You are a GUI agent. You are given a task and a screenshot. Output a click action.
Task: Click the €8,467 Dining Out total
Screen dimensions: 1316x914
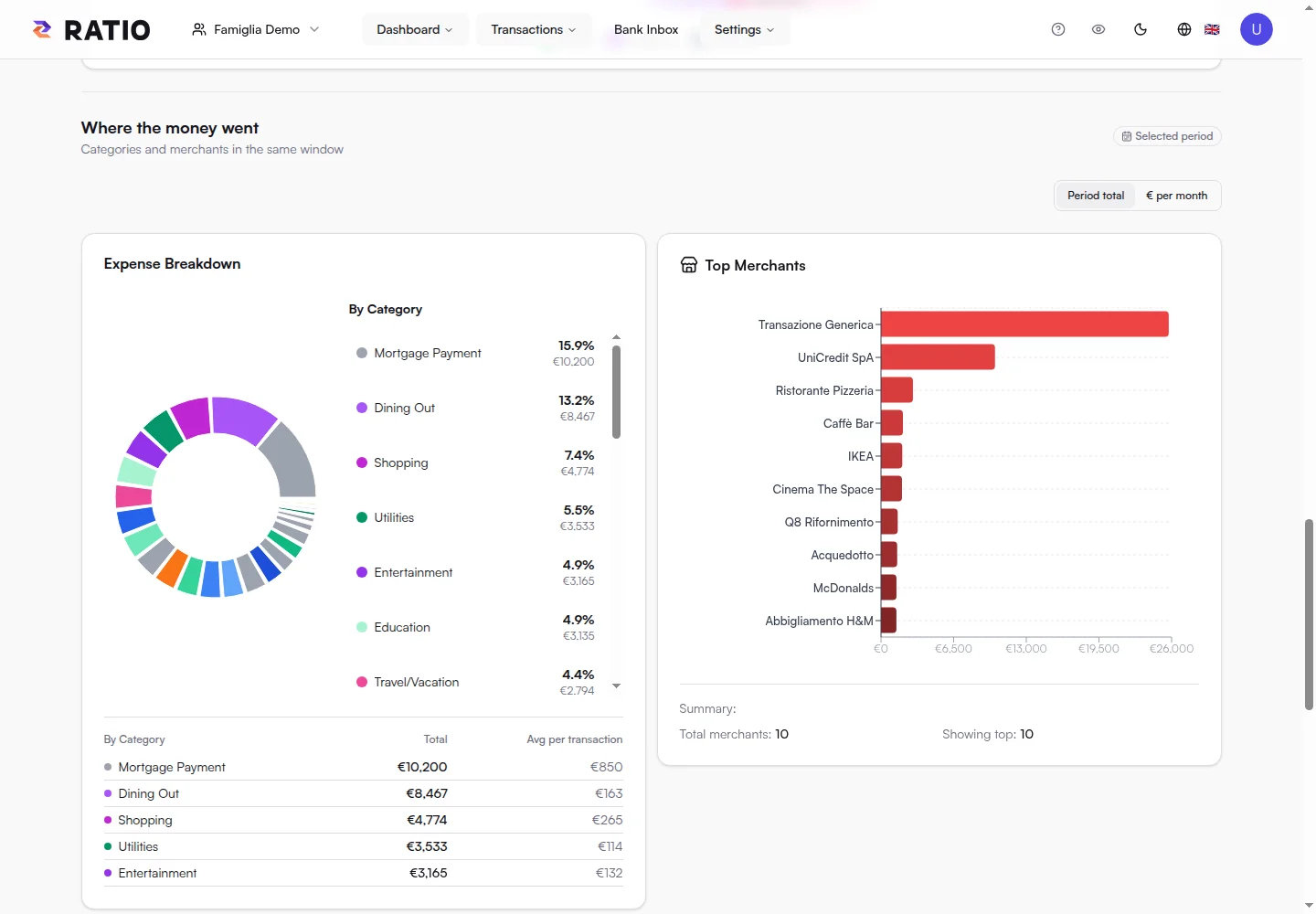pos(427,793)
